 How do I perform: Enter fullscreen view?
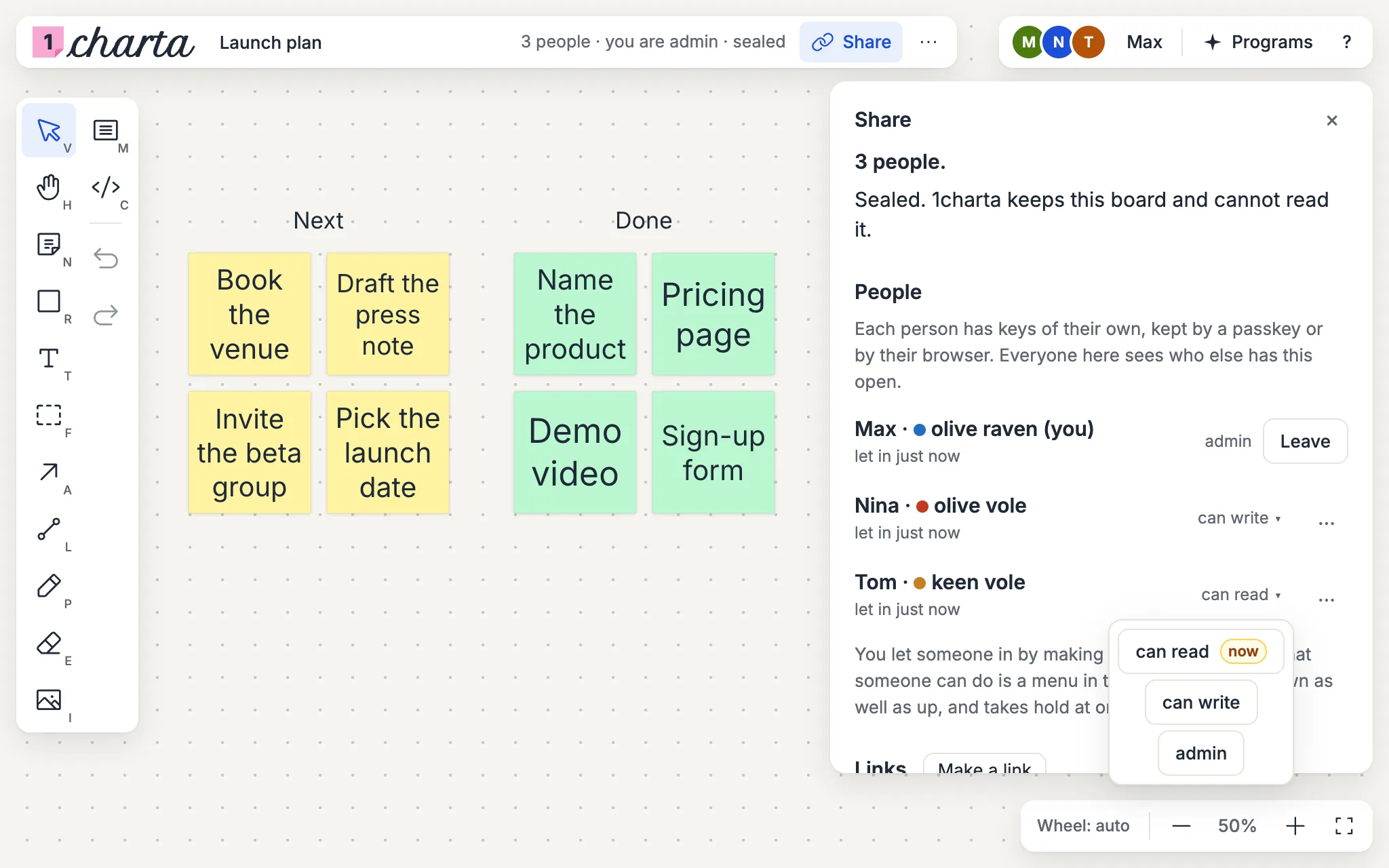coord(1344,825)
